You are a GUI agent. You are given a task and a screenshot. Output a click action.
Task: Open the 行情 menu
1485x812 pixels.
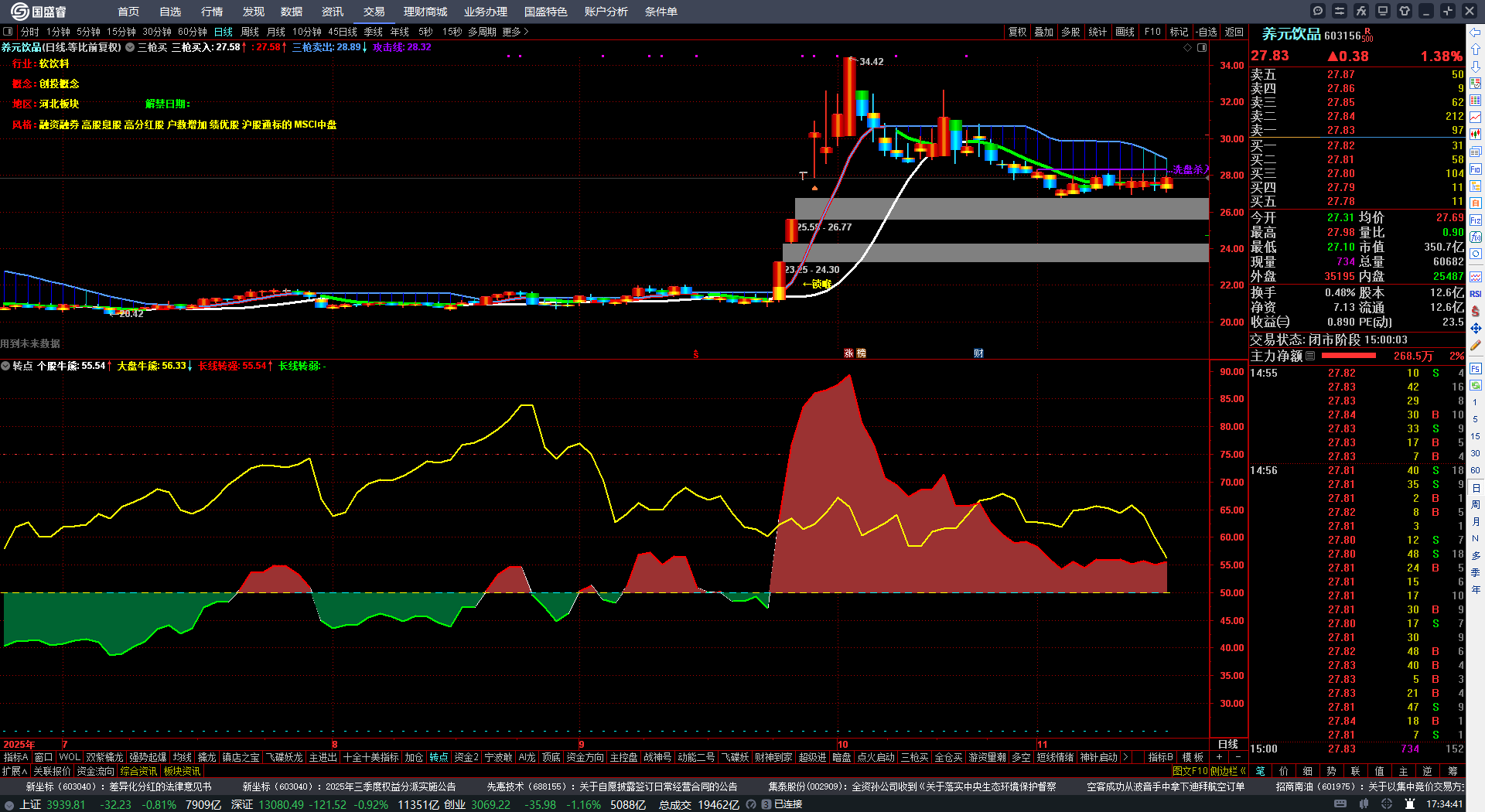(212, 12)
